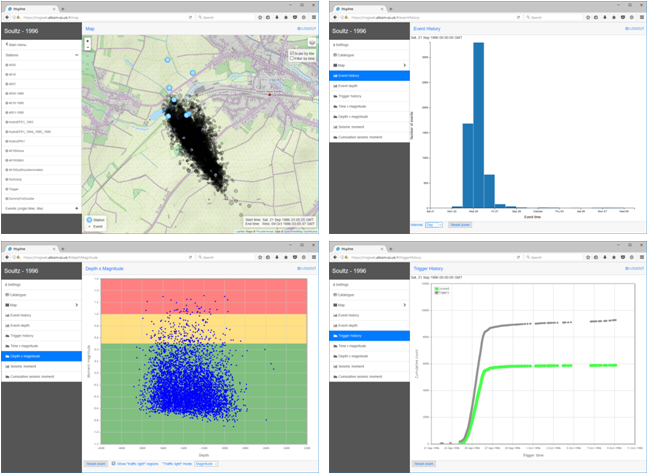The height and width of the screenshot is (474, 648).
Task: Select Event depth in the Event History sidebar
Action: coord(369,86)
